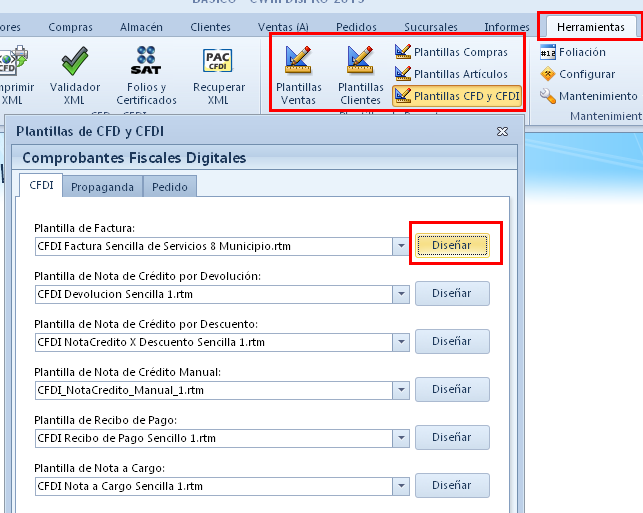
Task: Switch to the Pedido tab
Action: [x=170, y=187]
